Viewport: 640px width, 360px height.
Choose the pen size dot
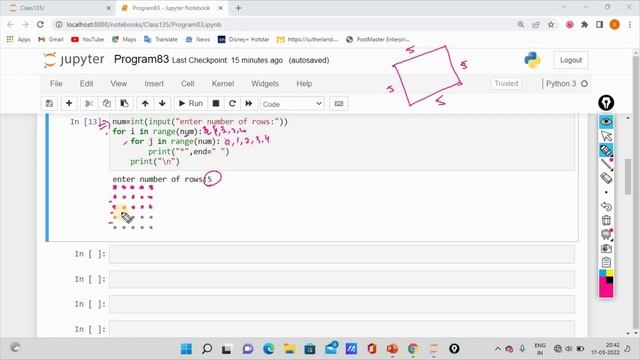pos(606,192)
